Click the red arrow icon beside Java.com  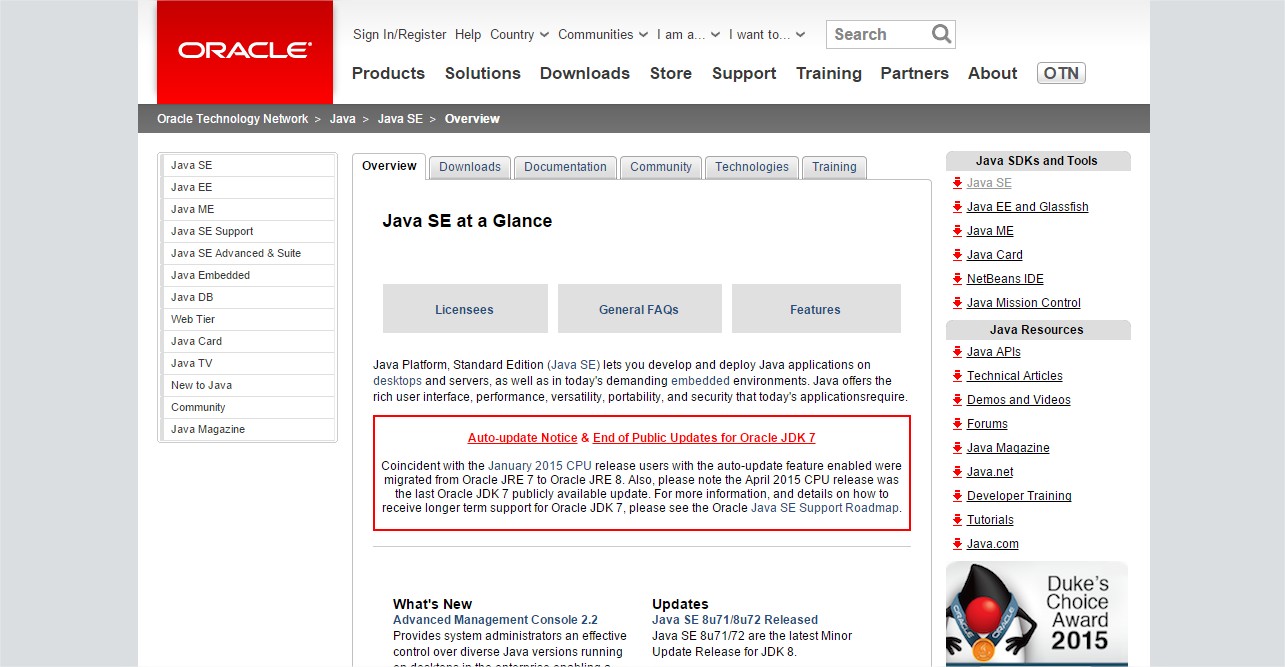tap(957, 544)
